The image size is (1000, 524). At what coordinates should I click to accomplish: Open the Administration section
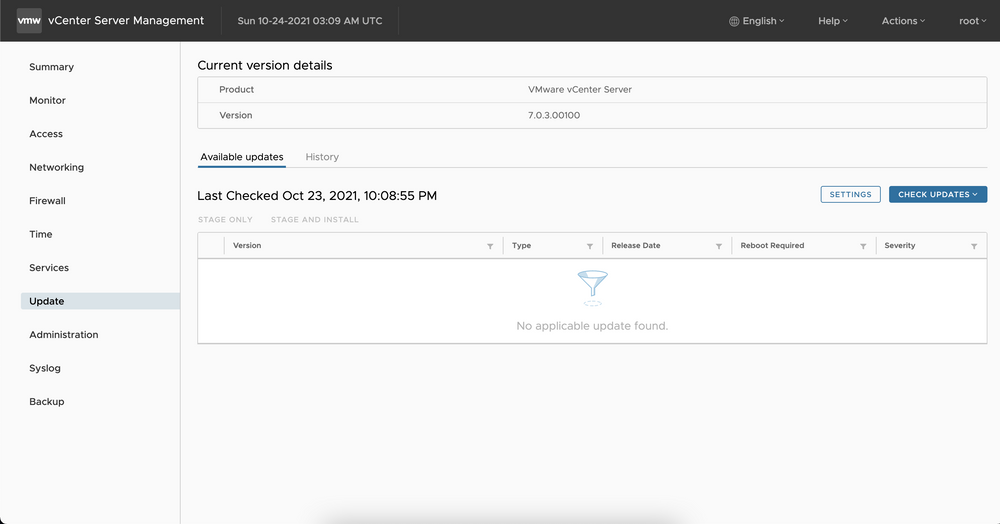[x=64, y=335]
